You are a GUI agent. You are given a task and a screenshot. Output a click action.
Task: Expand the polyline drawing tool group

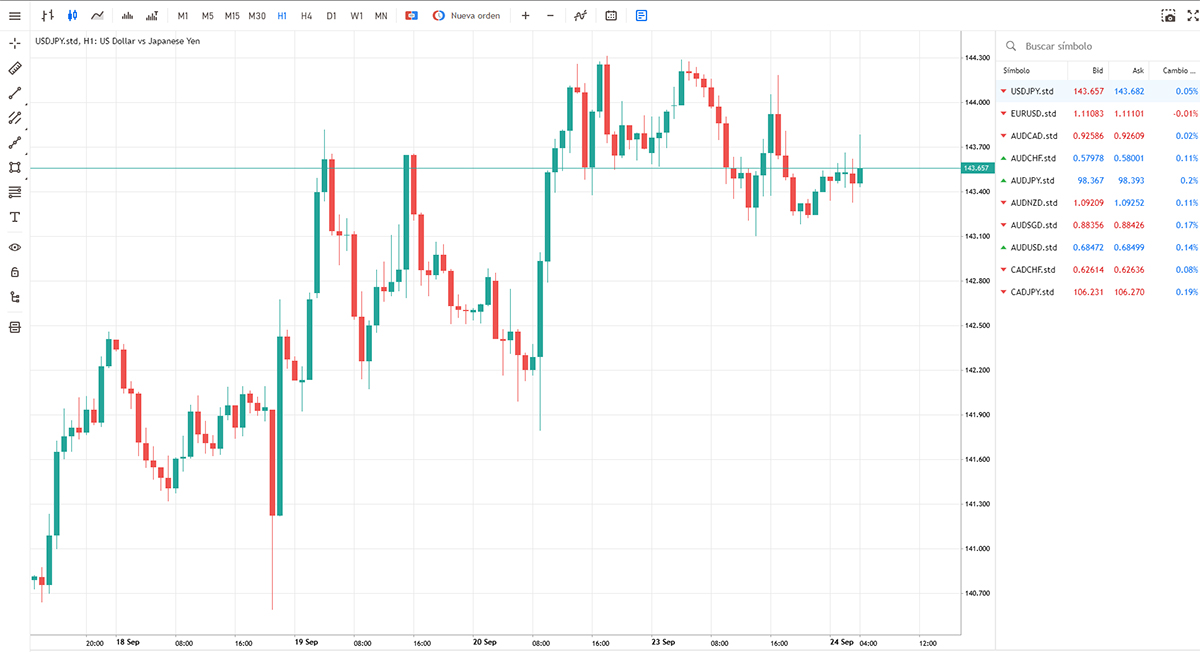[x=15, y=143]
